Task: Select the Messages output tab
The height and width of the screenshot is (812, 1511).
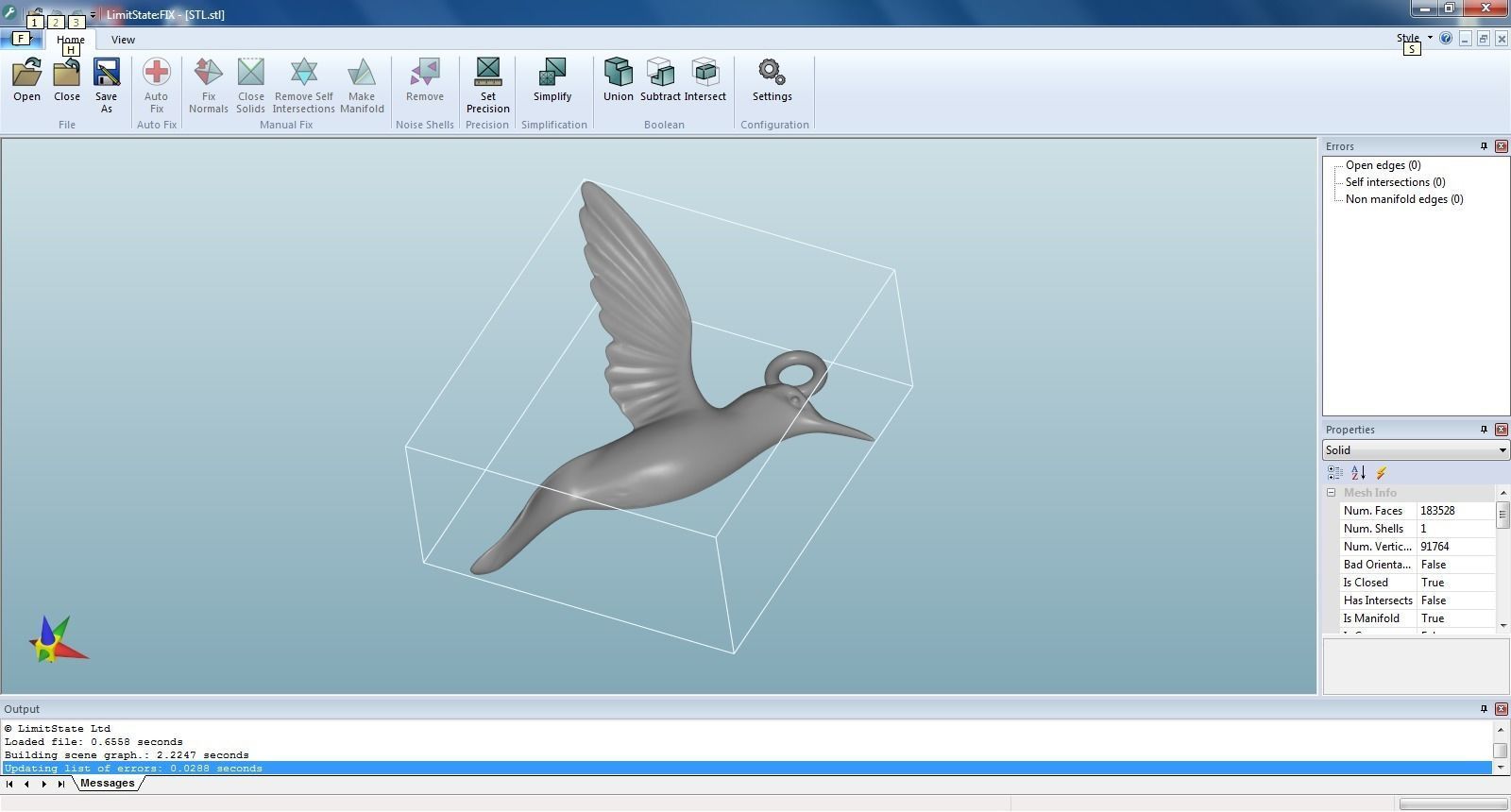Action: pos(107,783)
